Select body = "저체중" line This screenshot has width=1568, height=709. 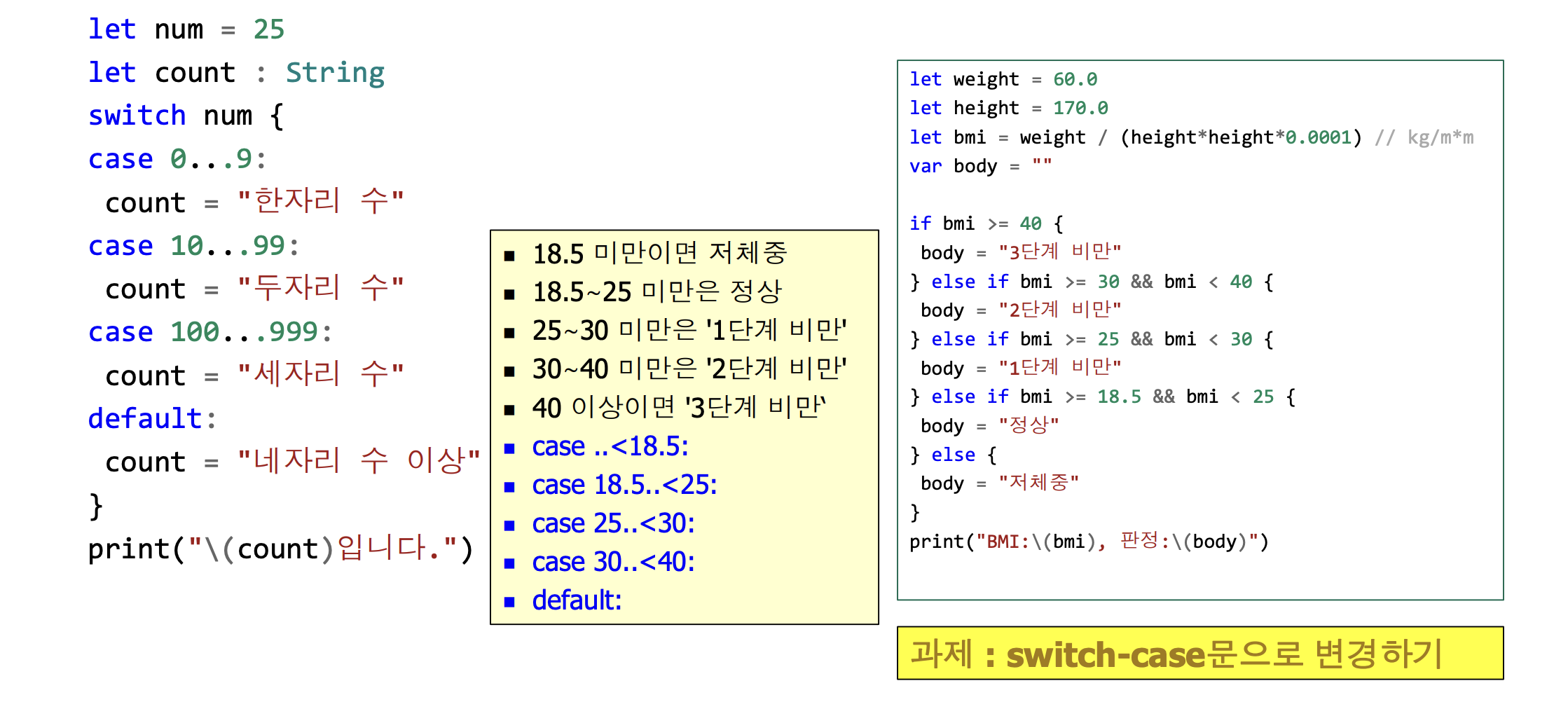[x=1000, y=483]
